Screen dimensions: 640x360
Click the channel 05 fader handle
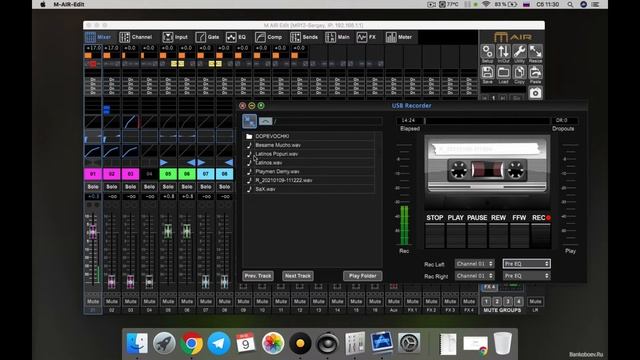[x=168, y=231]
